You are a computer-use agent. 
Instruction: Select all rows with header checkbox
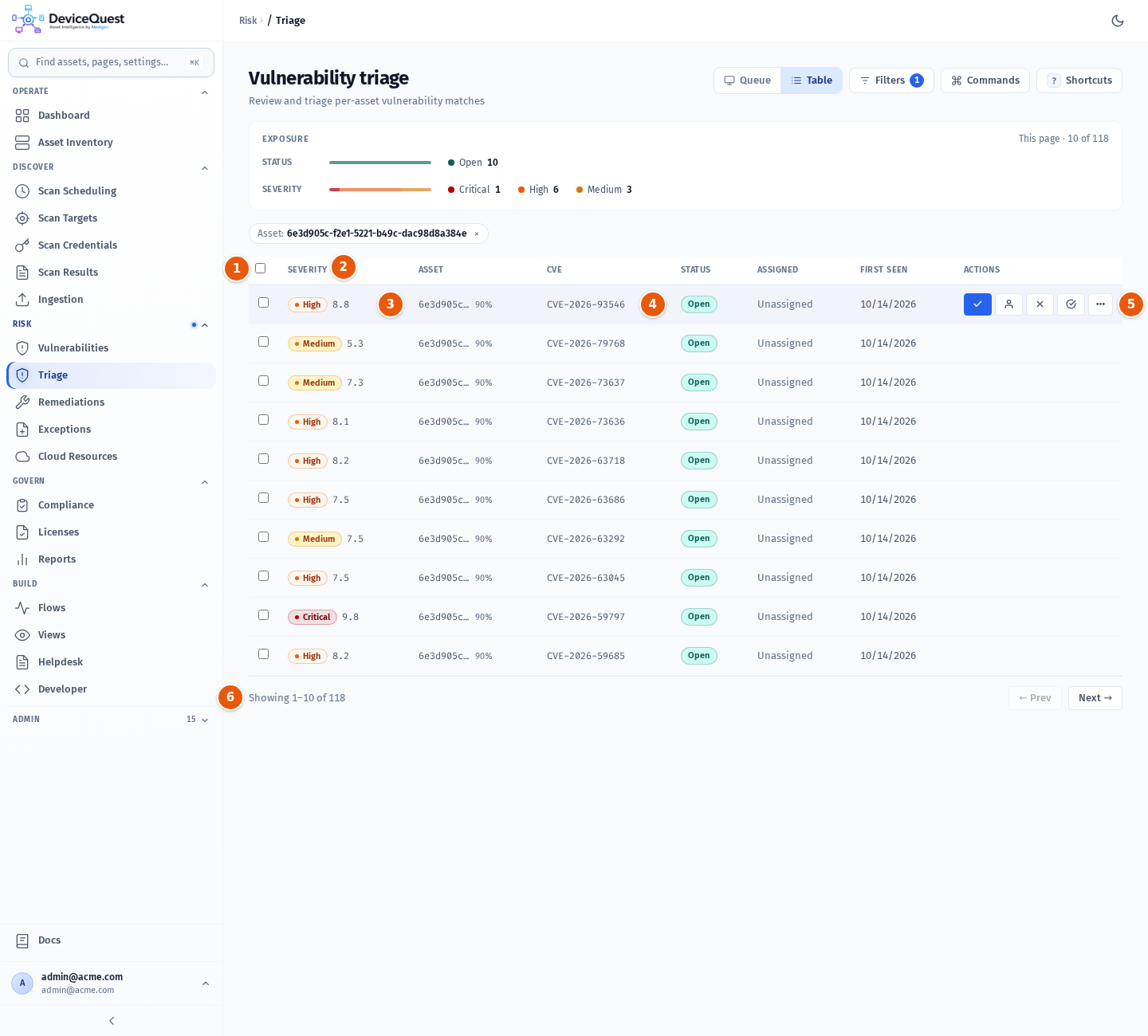[260, 269]
